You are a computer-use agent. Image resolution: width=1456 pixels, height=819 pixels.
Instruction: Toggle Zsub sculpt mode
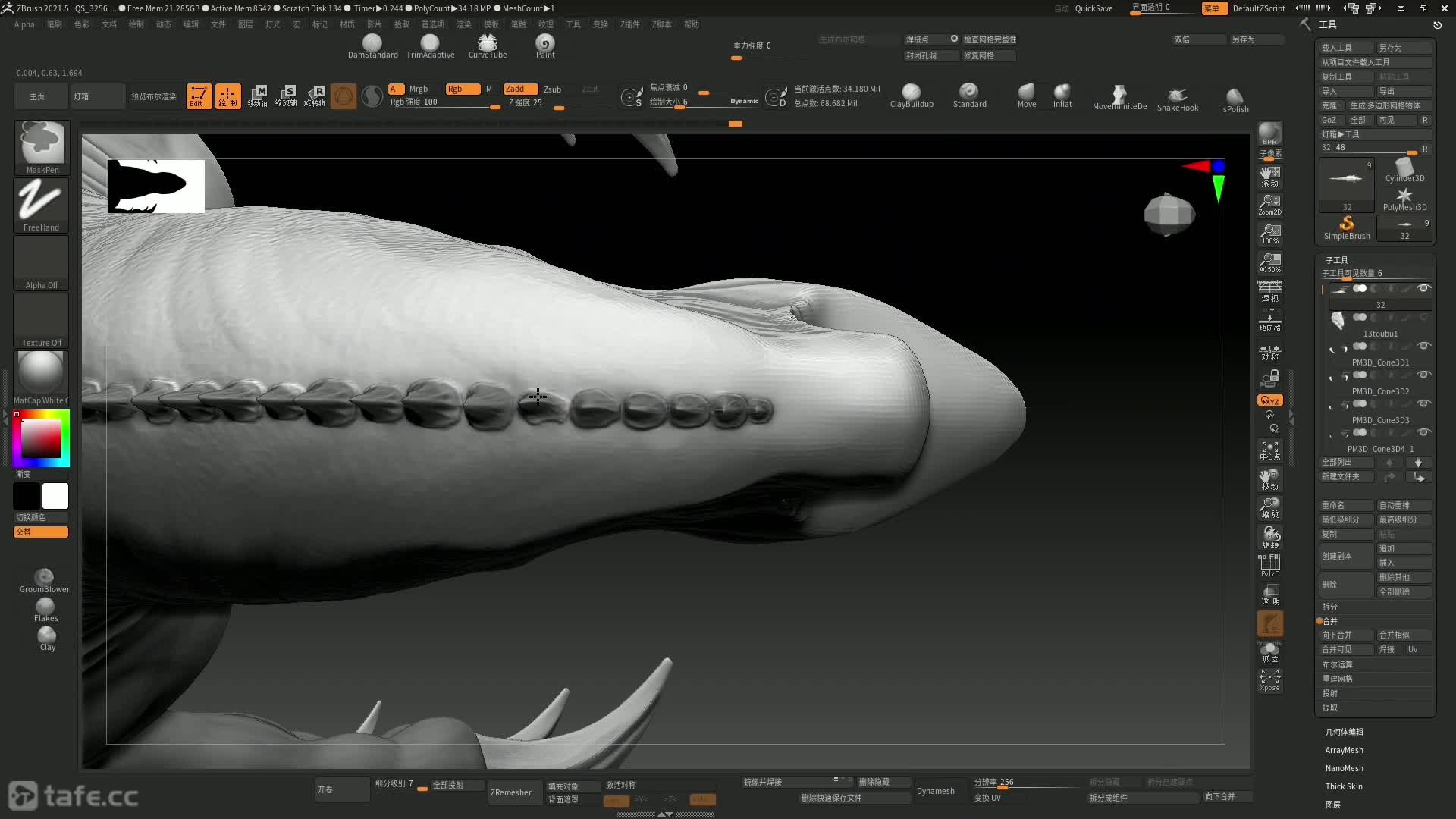click(552, 89)
